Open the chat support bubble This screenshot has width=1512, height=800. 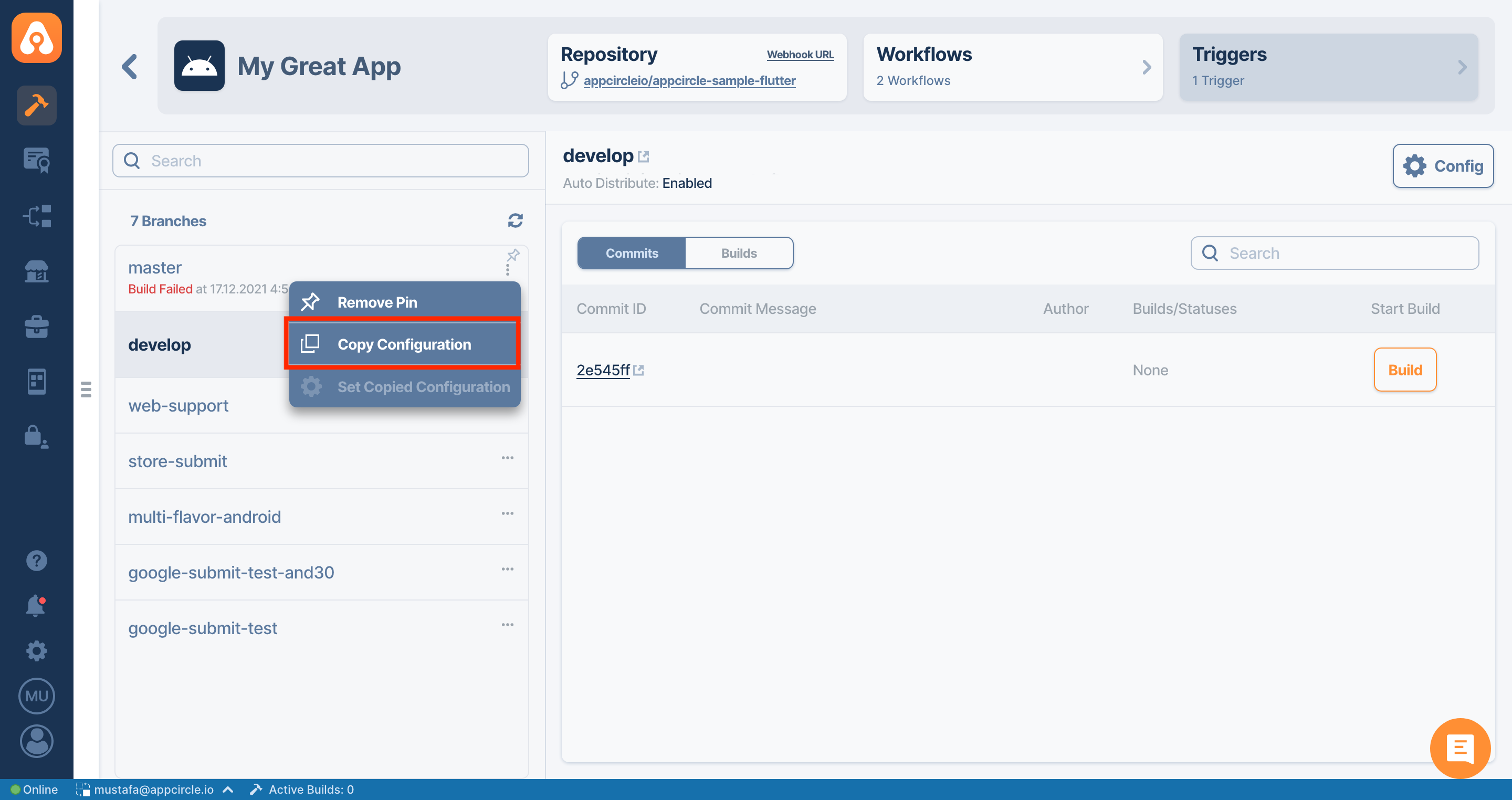(1459, 749)
